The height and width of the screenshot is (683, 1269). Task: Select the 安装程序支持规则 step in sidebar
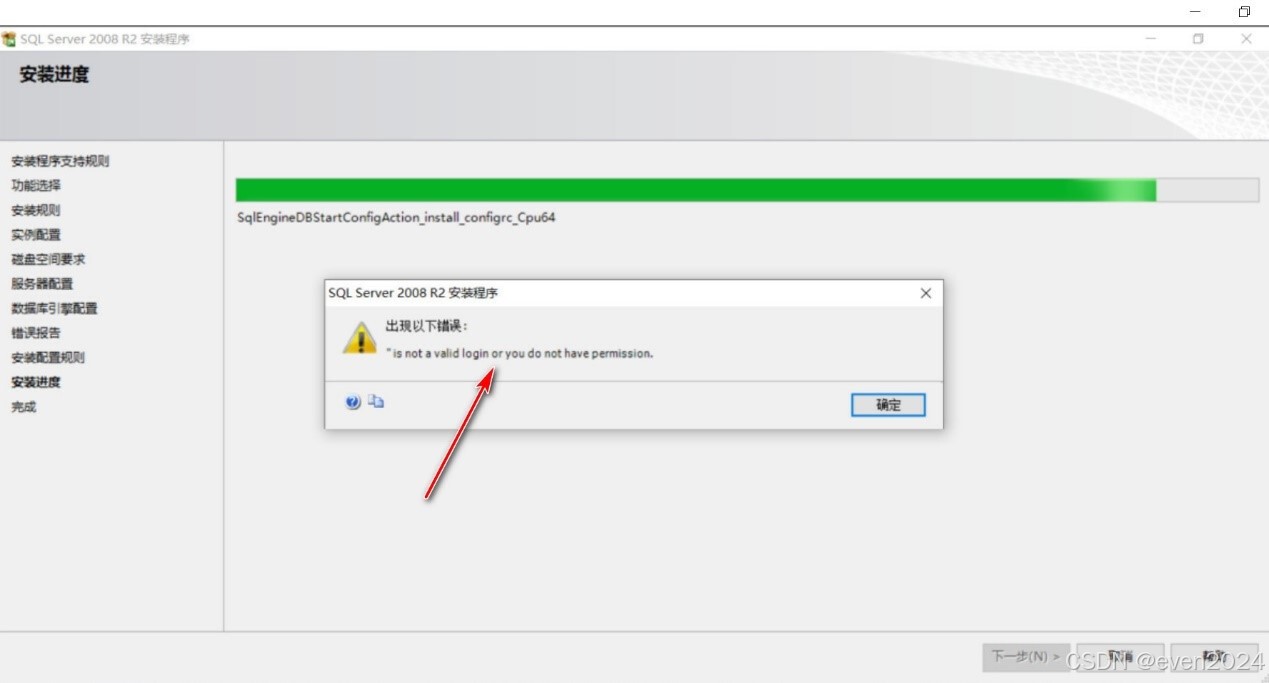60,161
